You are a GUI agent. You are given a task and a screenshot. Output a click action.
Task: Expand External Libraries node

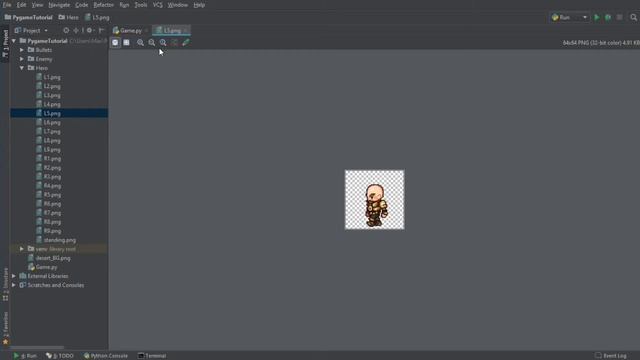14,276
